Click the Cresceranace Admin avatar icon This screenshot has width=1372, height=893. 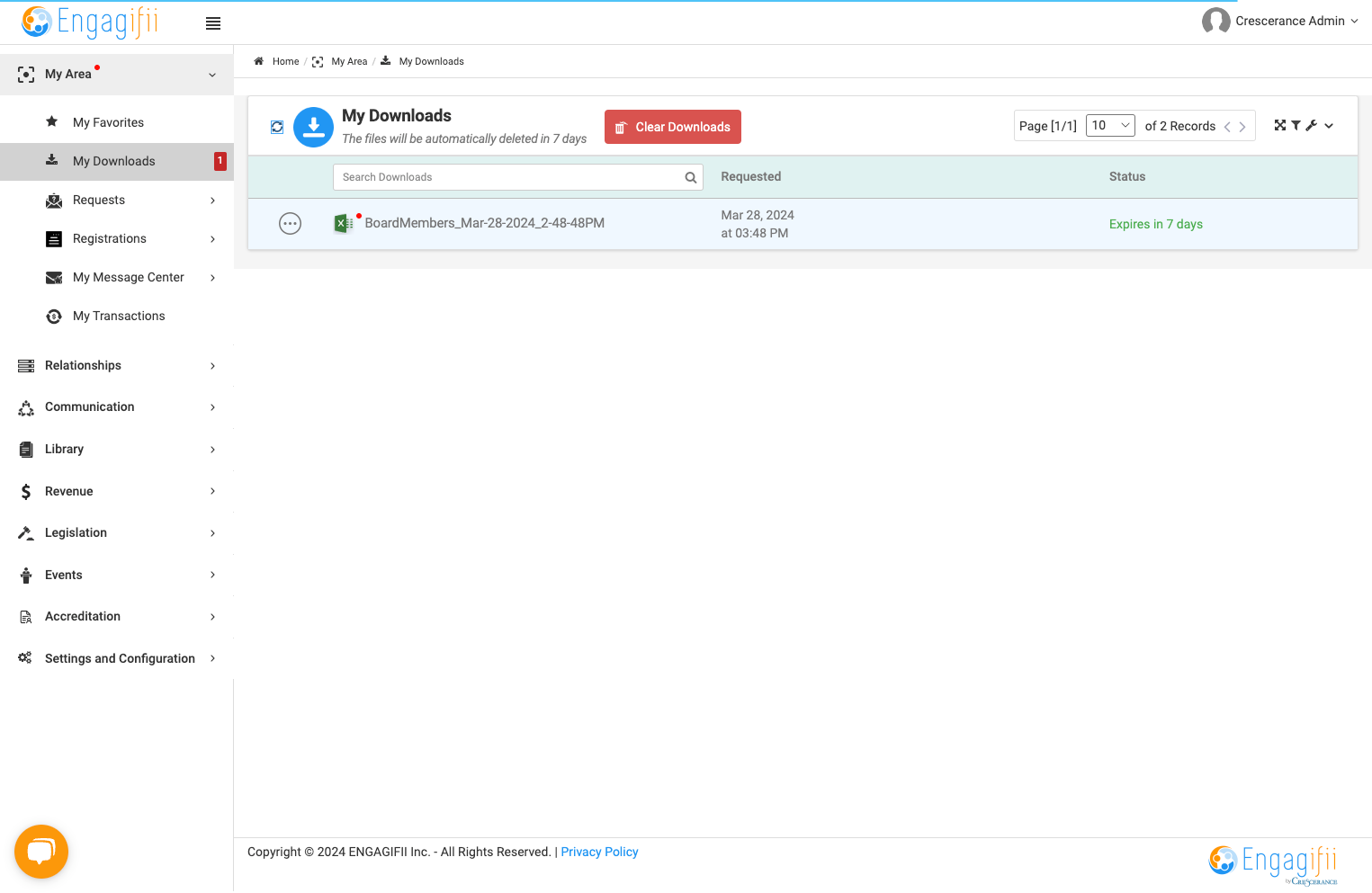(x=1215, y=21)
